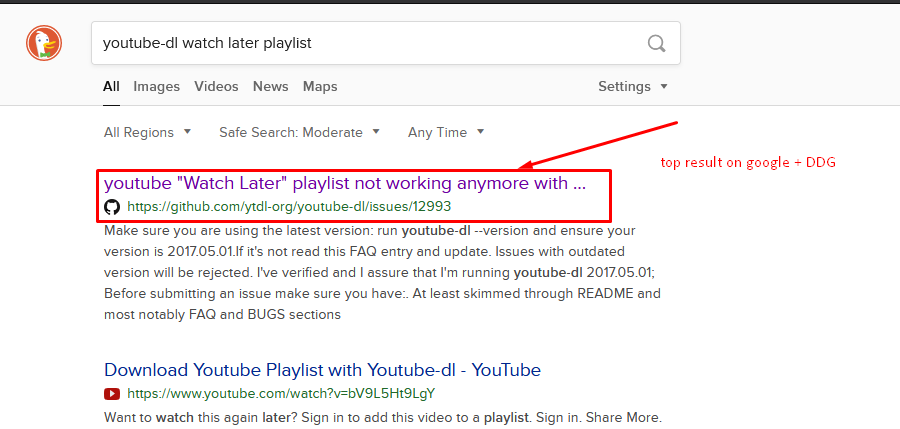
Task: Expand the All Regions filter
Action: click(x=147, y=133)
